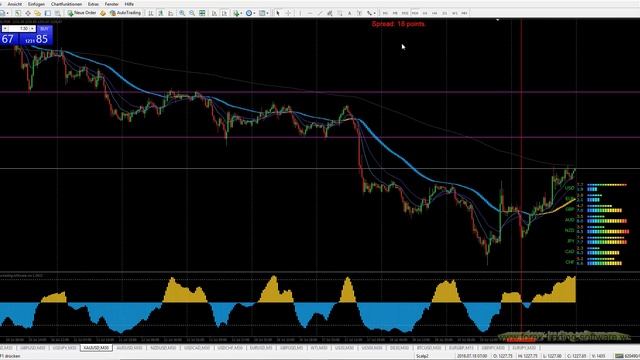Open the Strategy Tester icon
The image size is (640, 360).
coord(58,13)
